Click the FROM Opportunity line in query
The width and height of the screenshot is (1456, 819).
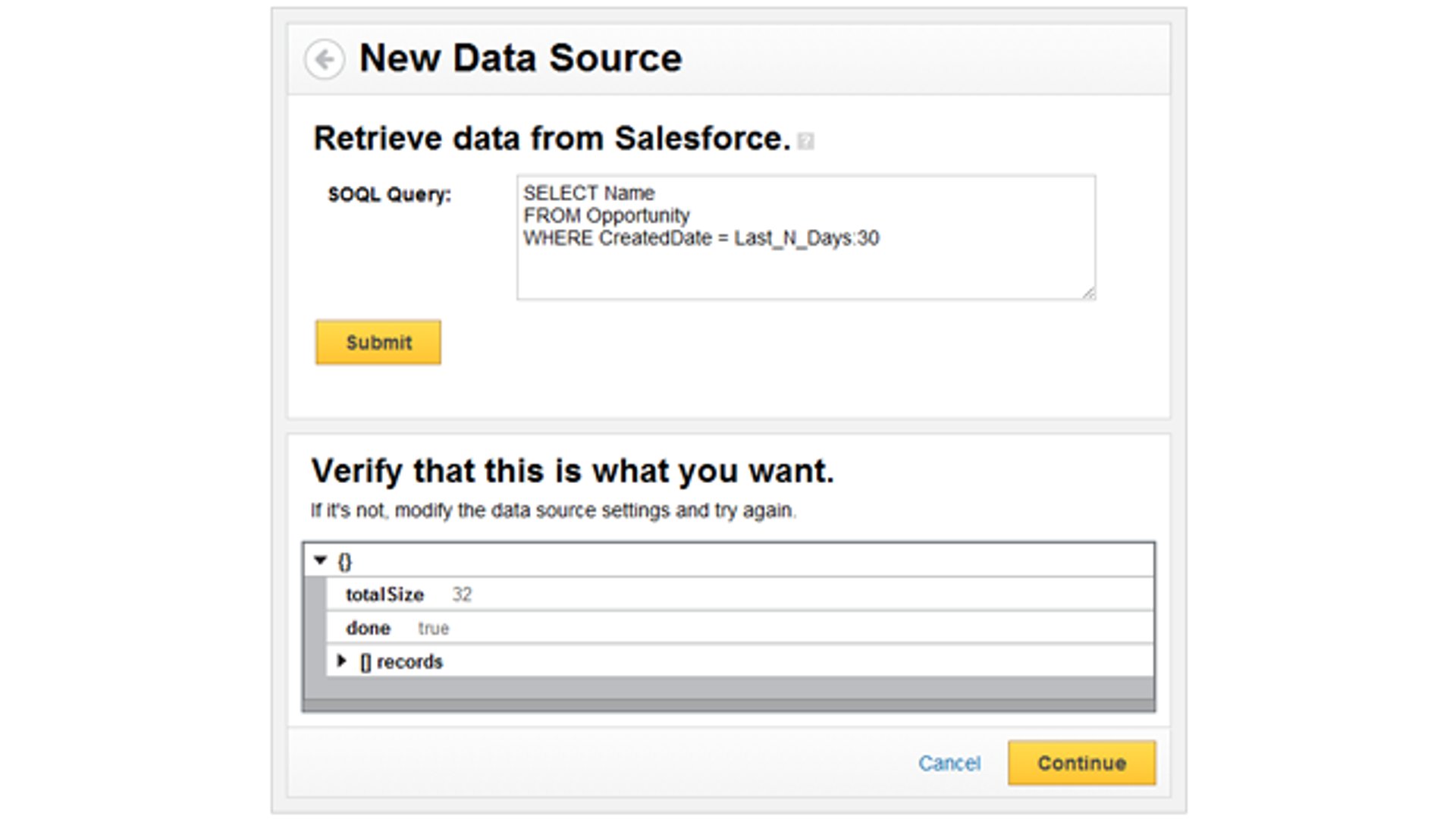606,215
